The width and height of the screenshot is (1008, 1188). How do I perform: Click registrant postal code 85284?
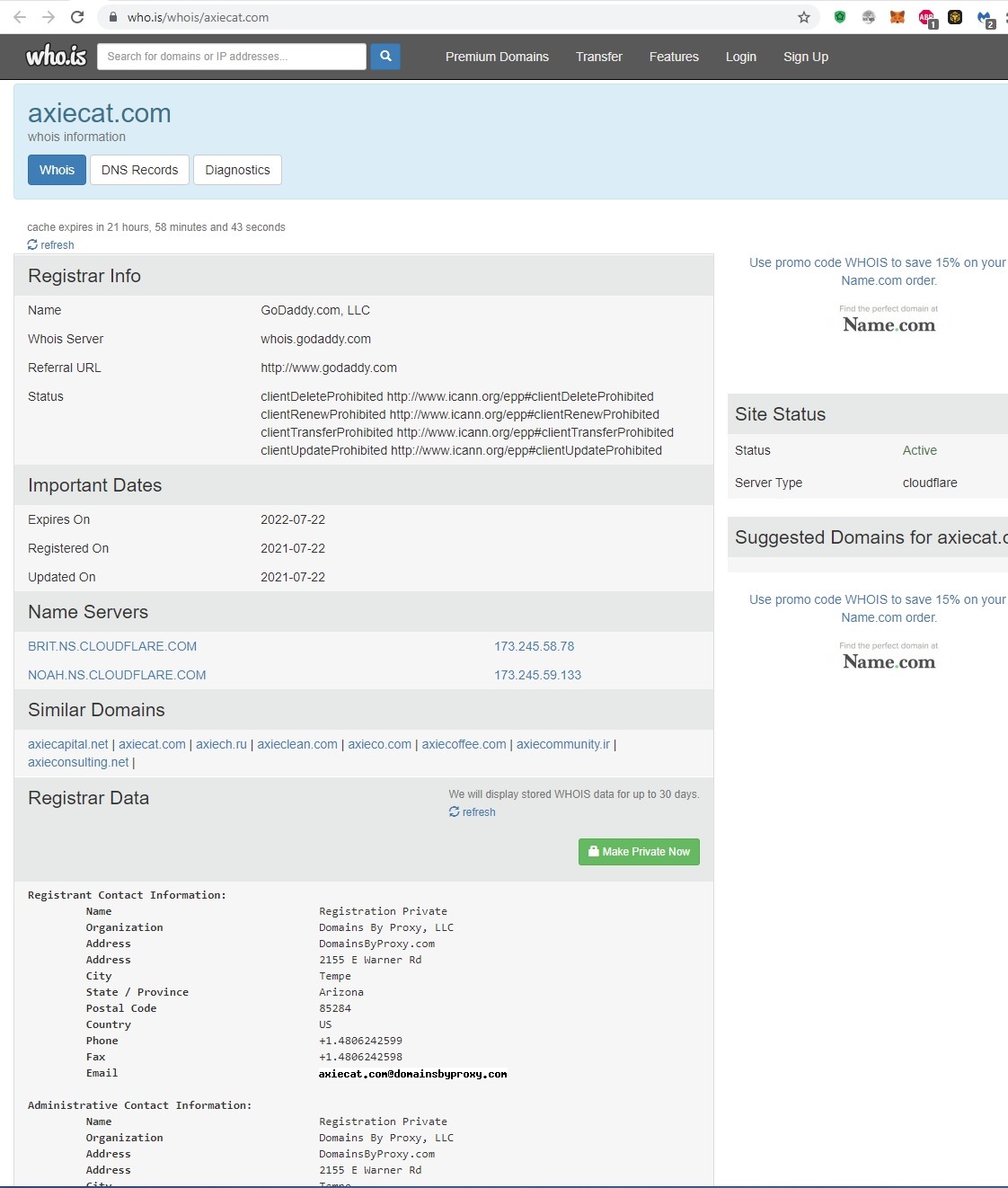point(335,1008)
